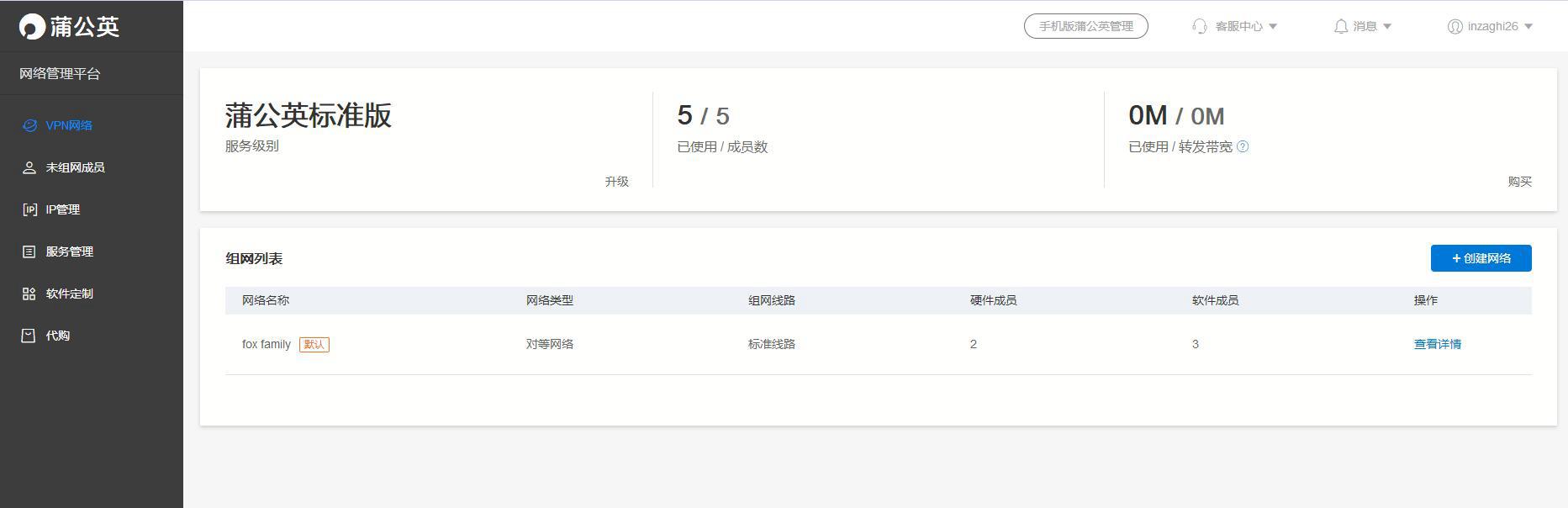The width and height of the screenshot is (1568, 508).
Task: Click the VPN网络 planet icon
Action: pyautogui.click(x=29, y=125)
